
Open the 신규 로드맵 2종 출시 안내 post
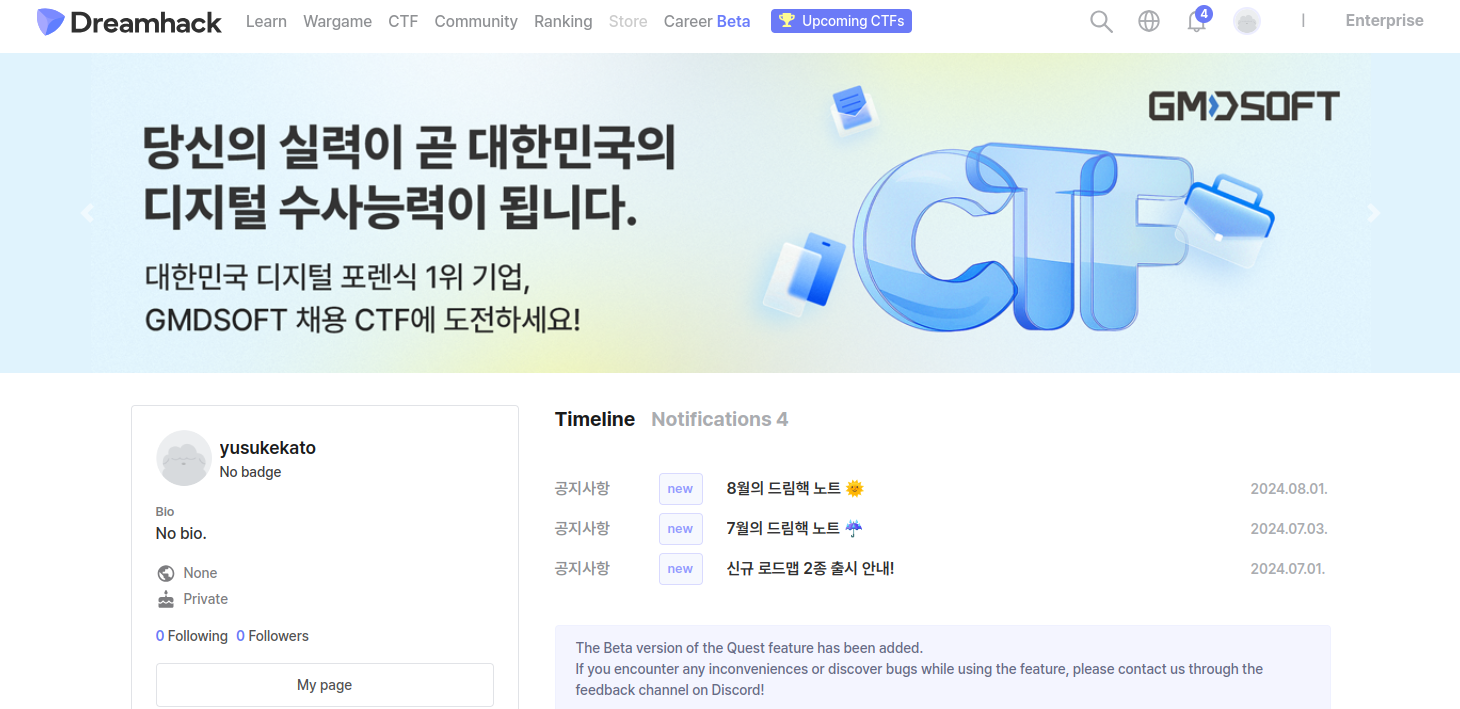[x=810, y=569]
